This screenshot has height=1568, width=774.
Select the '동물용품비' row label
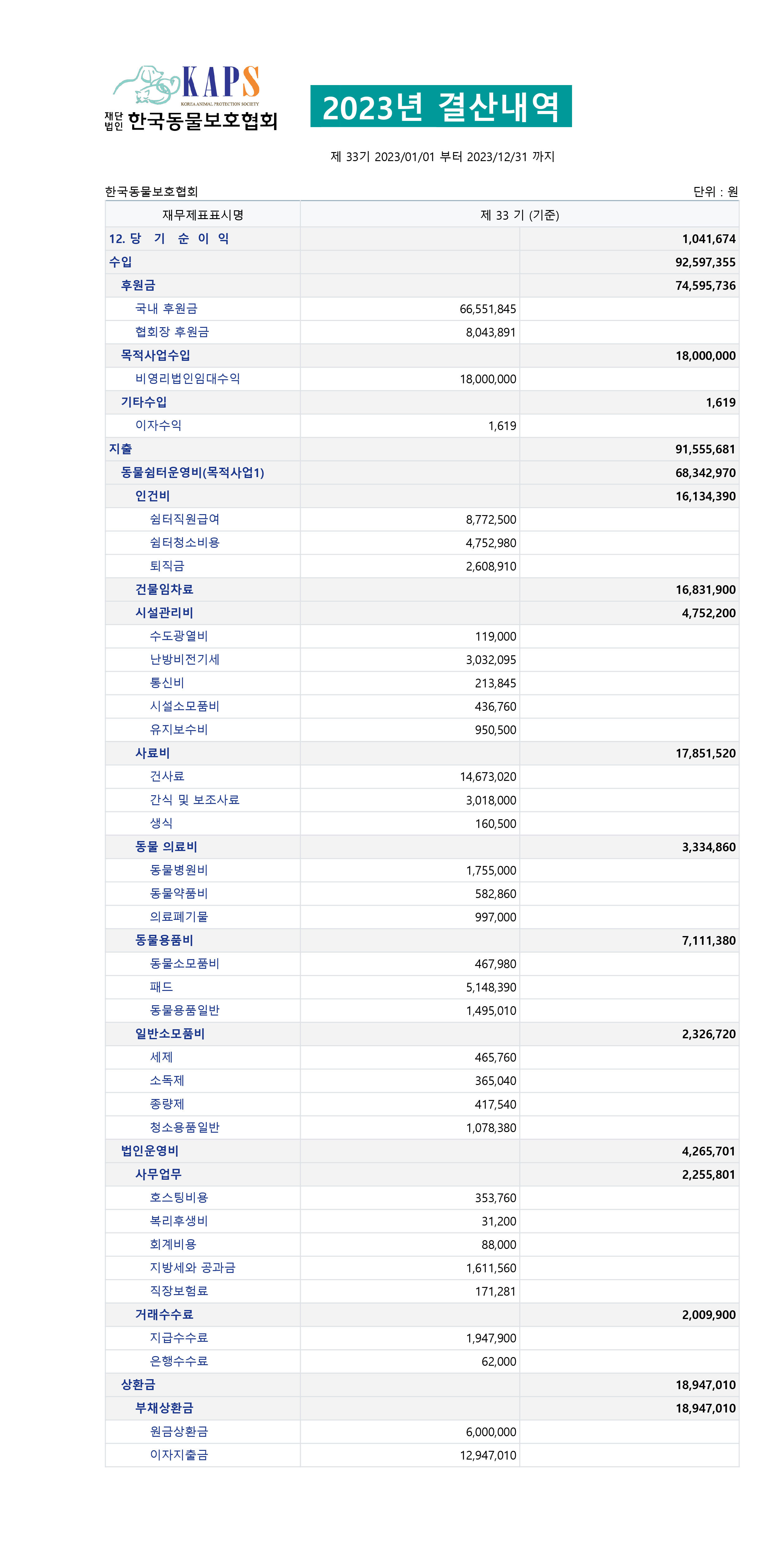pos(164,940)
